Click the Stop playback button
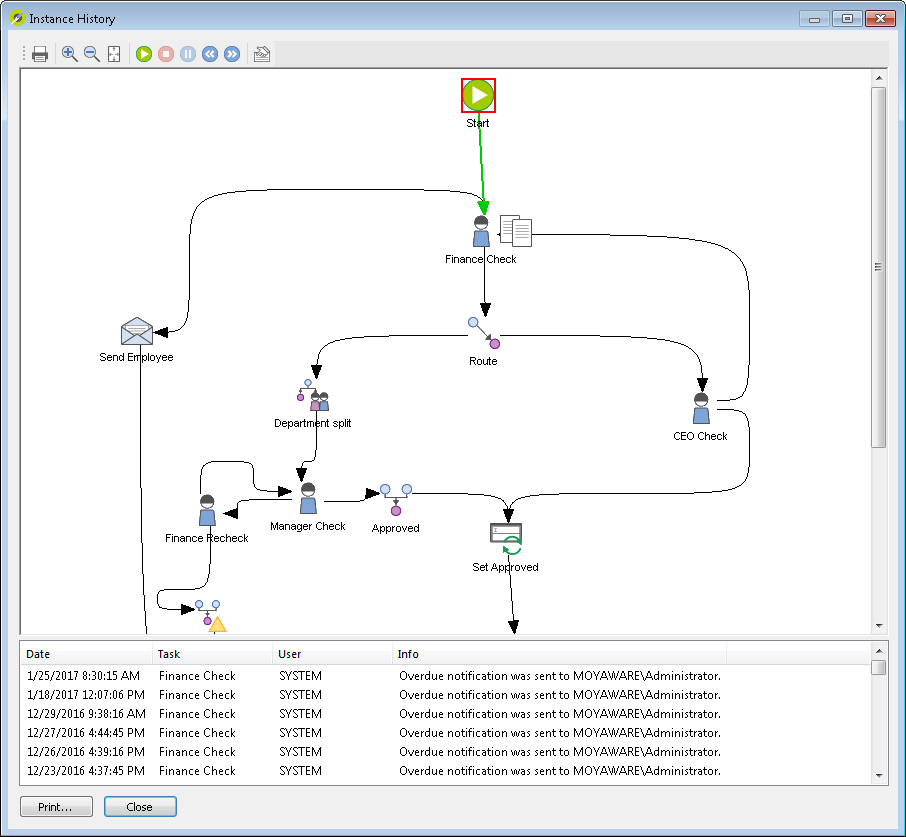Viewport: 906px width, 837px height. 166,54
